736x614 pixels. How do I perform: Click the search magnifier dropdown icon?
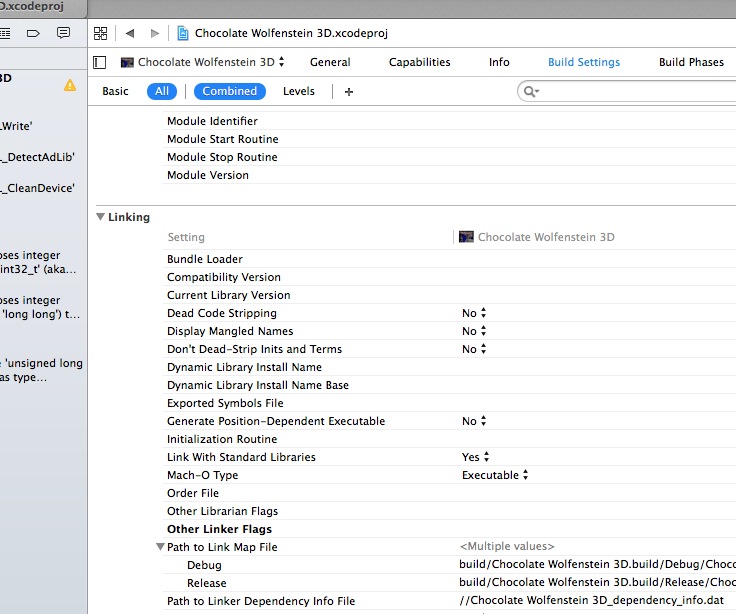pyautogui.click(x=531, y=92)
